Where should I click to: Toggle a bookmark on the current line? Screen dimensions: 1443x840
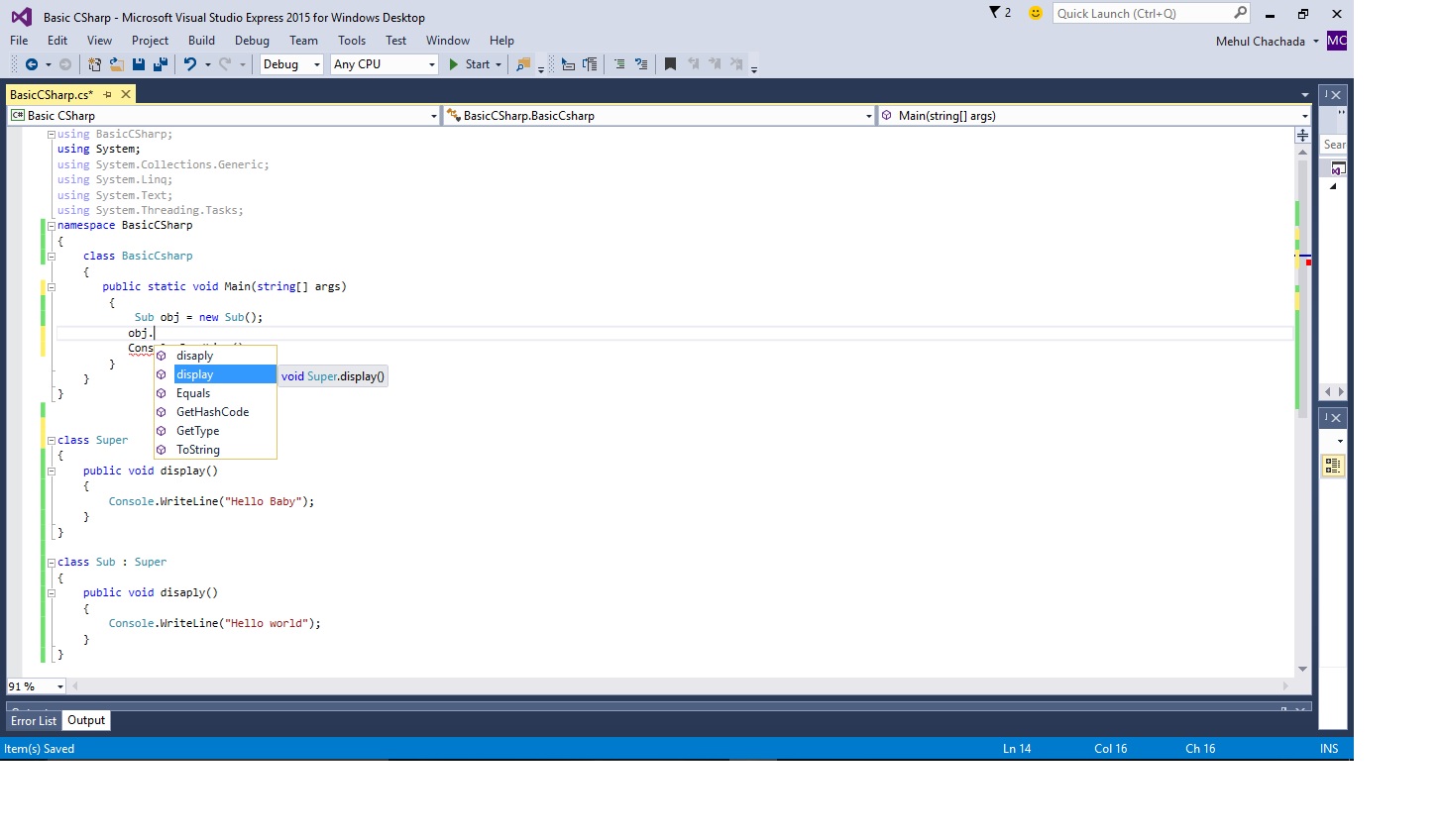[670, 64]
